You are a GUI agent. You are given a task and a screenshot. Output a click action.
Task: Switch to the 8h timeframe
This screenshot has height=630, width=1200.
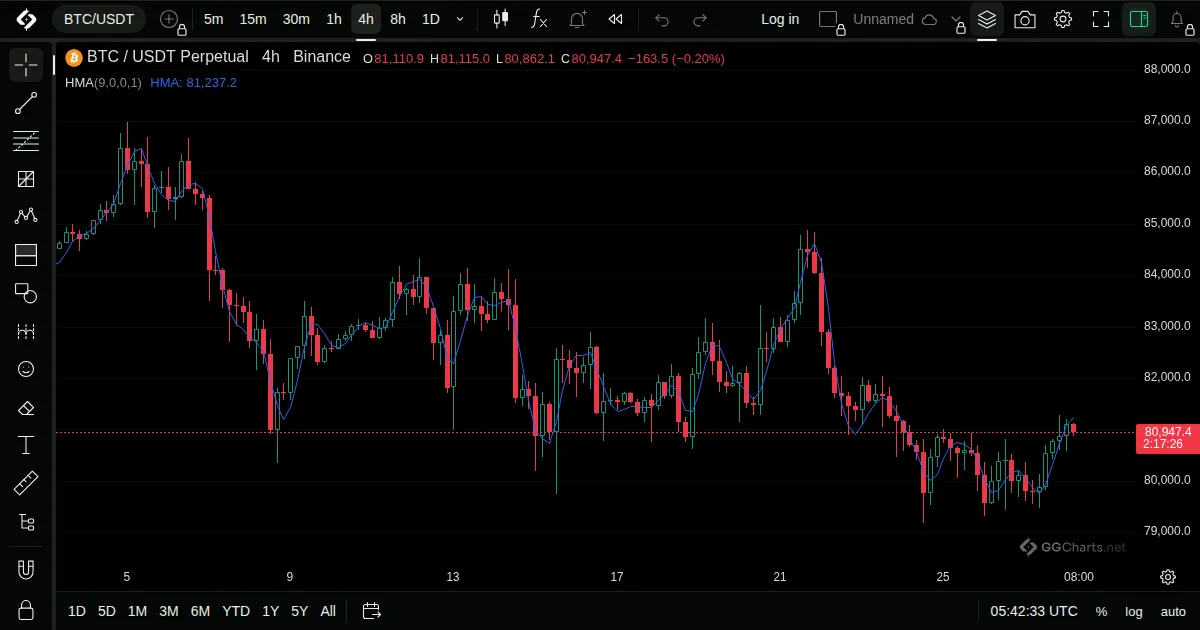tap(398, 19)
